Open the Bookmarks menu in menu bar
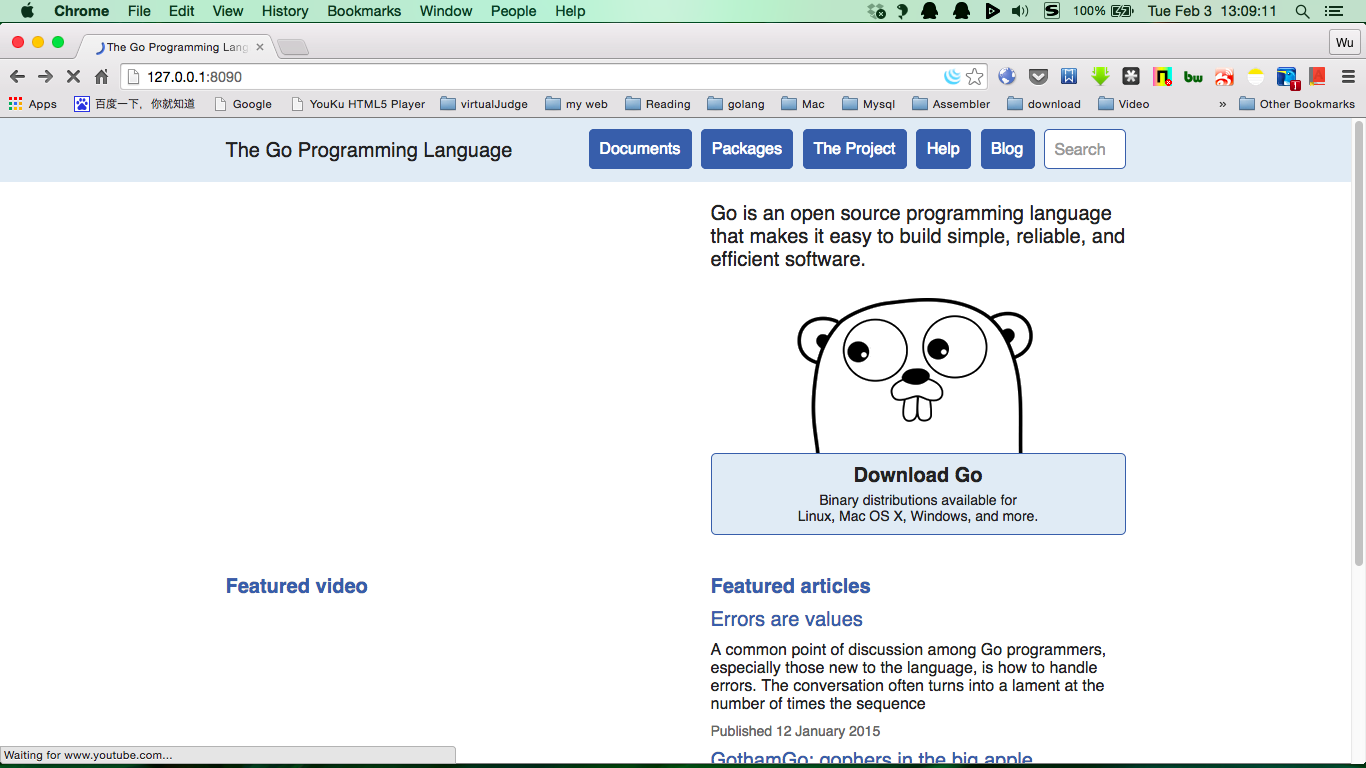 (x=364, y=11)
